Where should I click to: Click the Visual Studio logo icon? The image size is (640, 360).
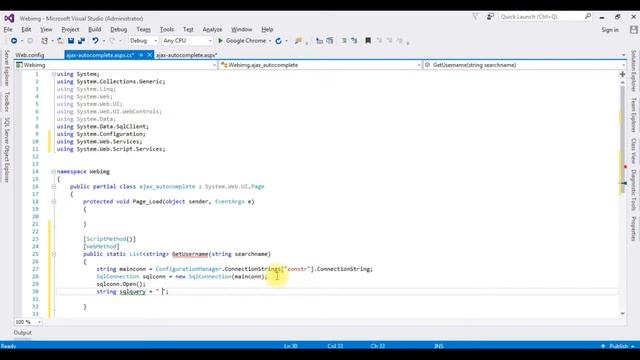coord(9,18)
